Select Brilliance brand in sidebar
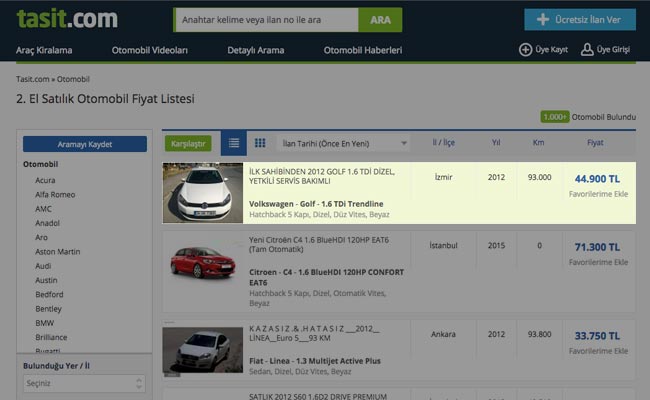650x400 pixels. tap(51, 337)
